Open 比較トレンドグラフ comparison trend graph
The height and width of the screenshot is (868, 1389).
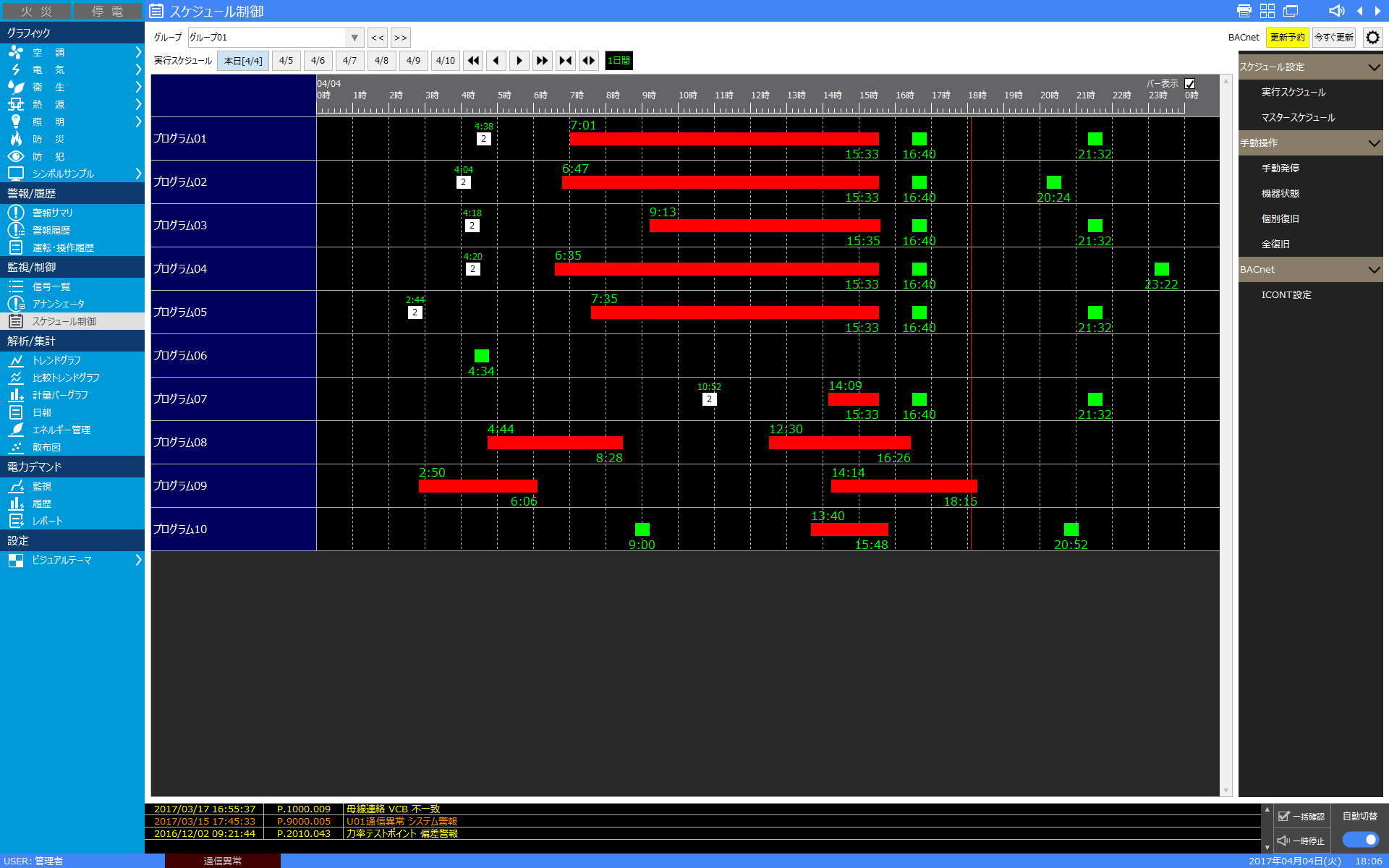(x=72, y=378)
